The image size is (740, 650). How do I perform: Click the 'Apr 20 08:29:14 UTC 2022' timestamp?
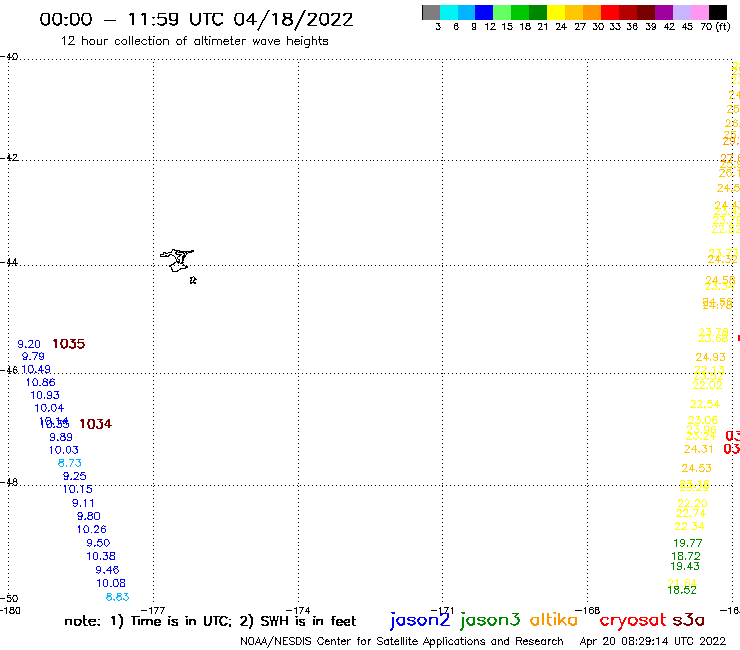point(652,641)
